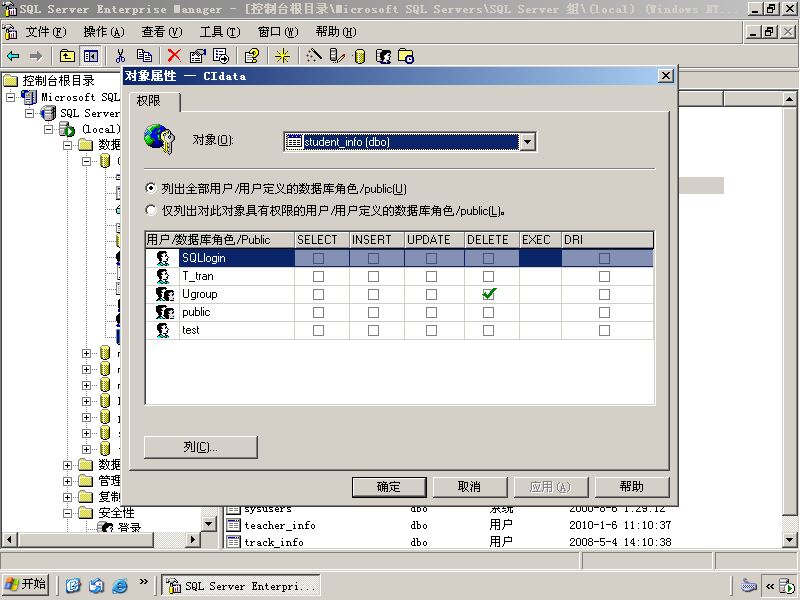
Task: Click the New database cylinder icon
Action: click(x=360, y=56)
